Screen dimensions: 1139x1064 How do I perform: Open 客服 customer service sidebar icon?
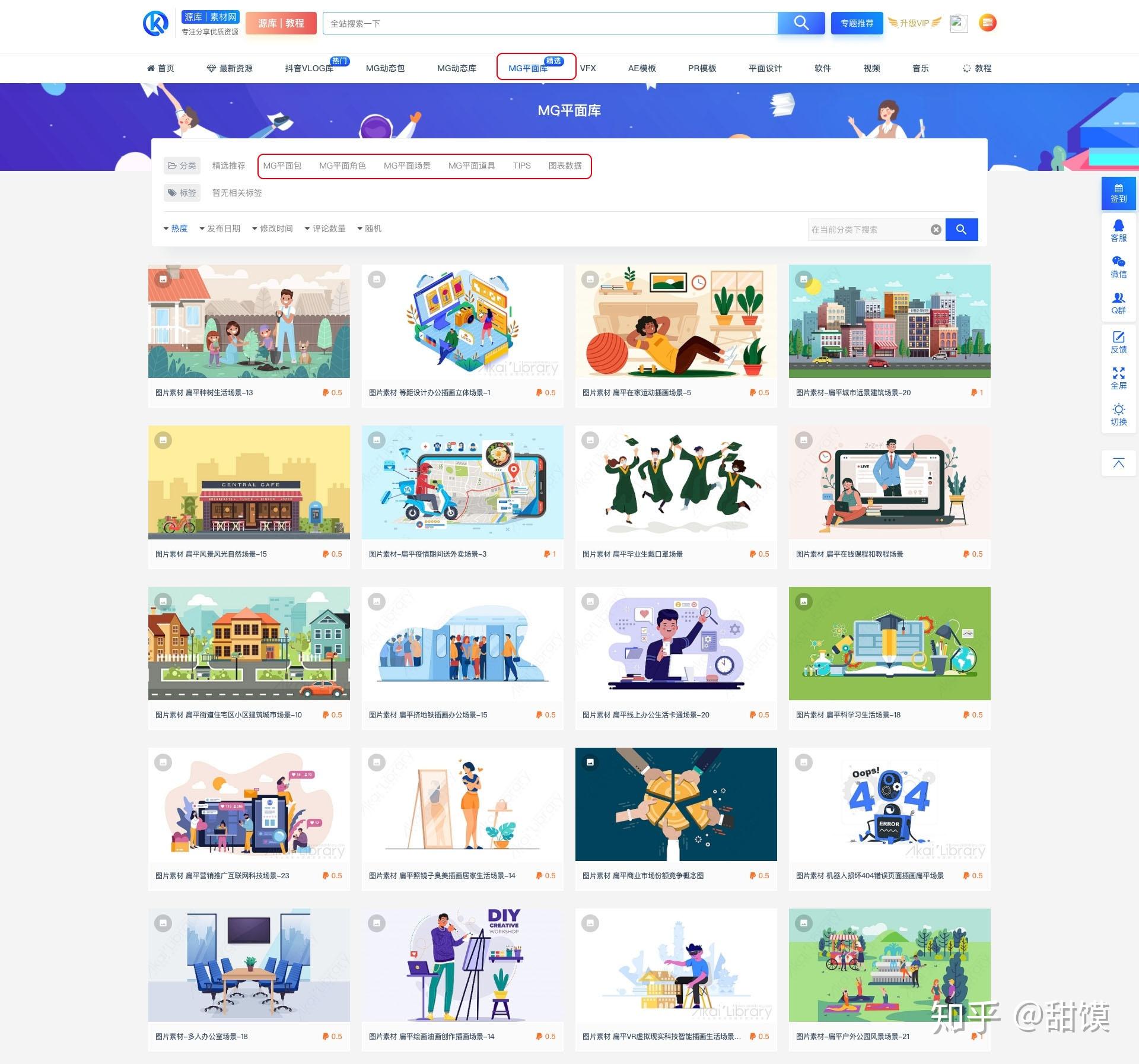(x=1118, y=231)
